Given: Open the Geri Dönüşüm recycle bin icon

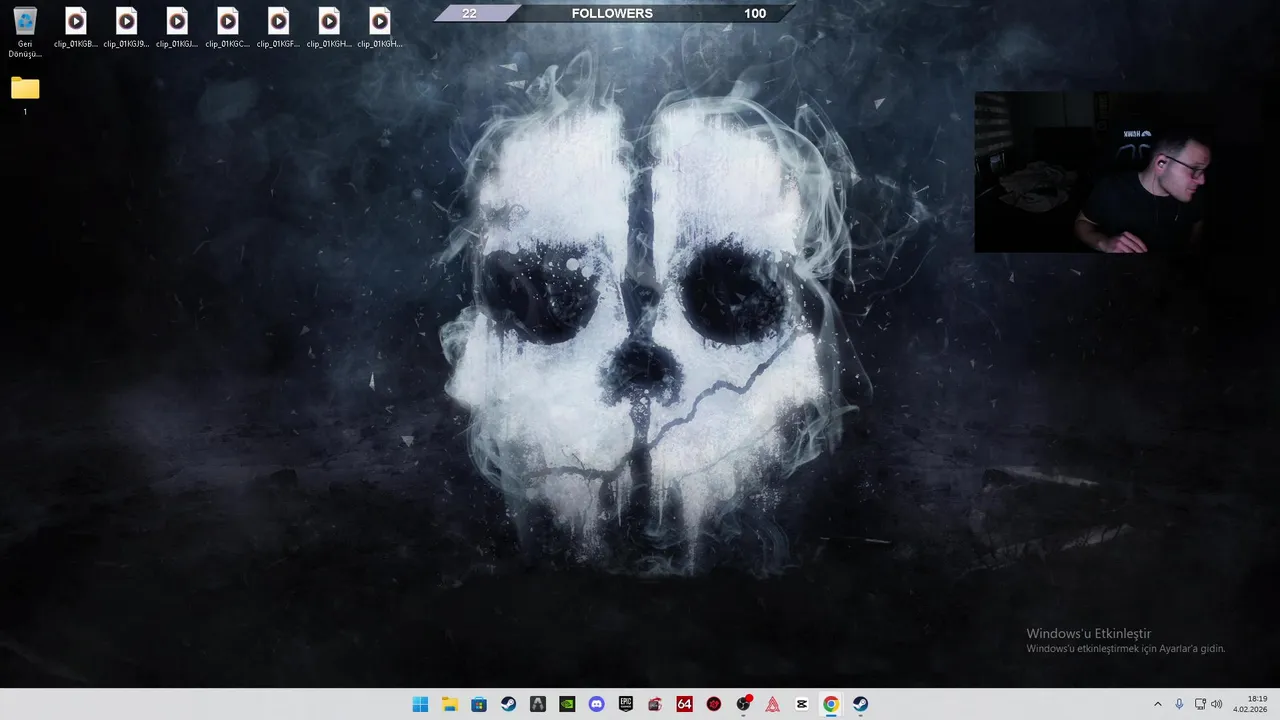Looking at the screenshot, I should tap(25, 32).
